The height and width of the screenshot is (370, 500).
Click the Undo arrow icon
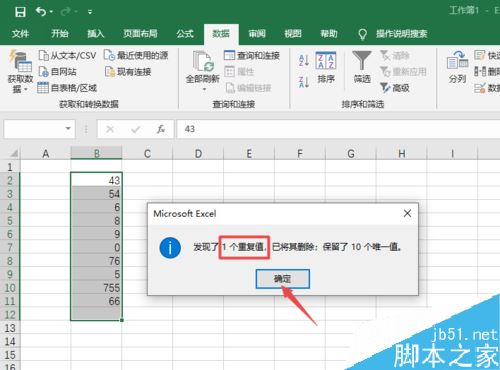(x=41, y=12)
